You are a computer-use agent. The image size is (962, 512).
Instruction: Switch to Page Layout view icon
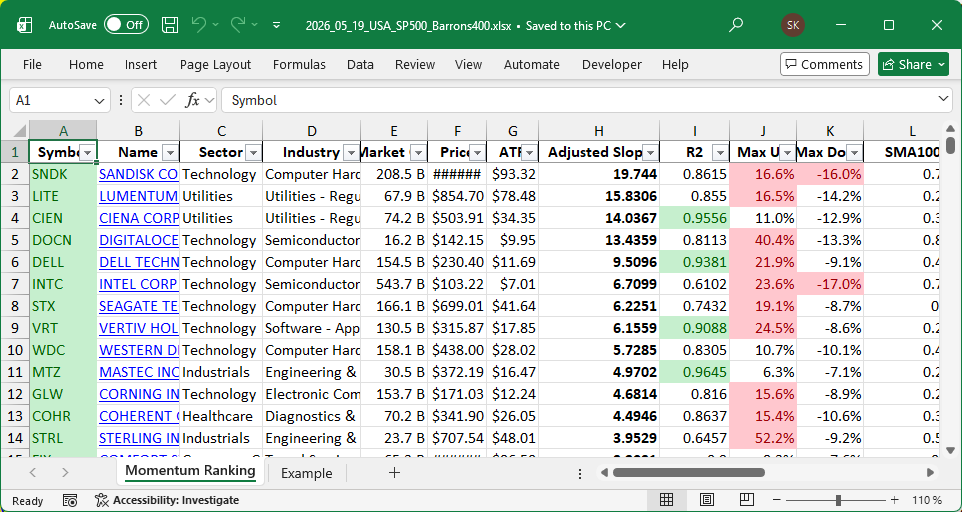[x=707, y=500]
